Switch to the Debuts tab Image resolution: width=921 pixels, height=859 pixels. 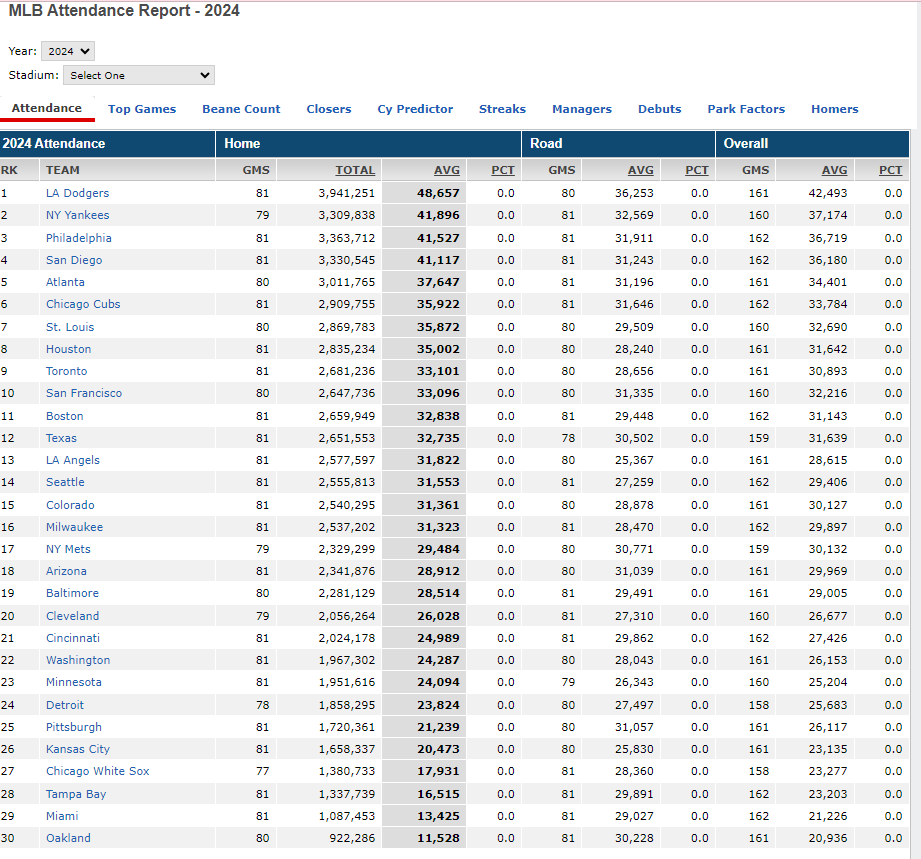[x=660, y=109]
